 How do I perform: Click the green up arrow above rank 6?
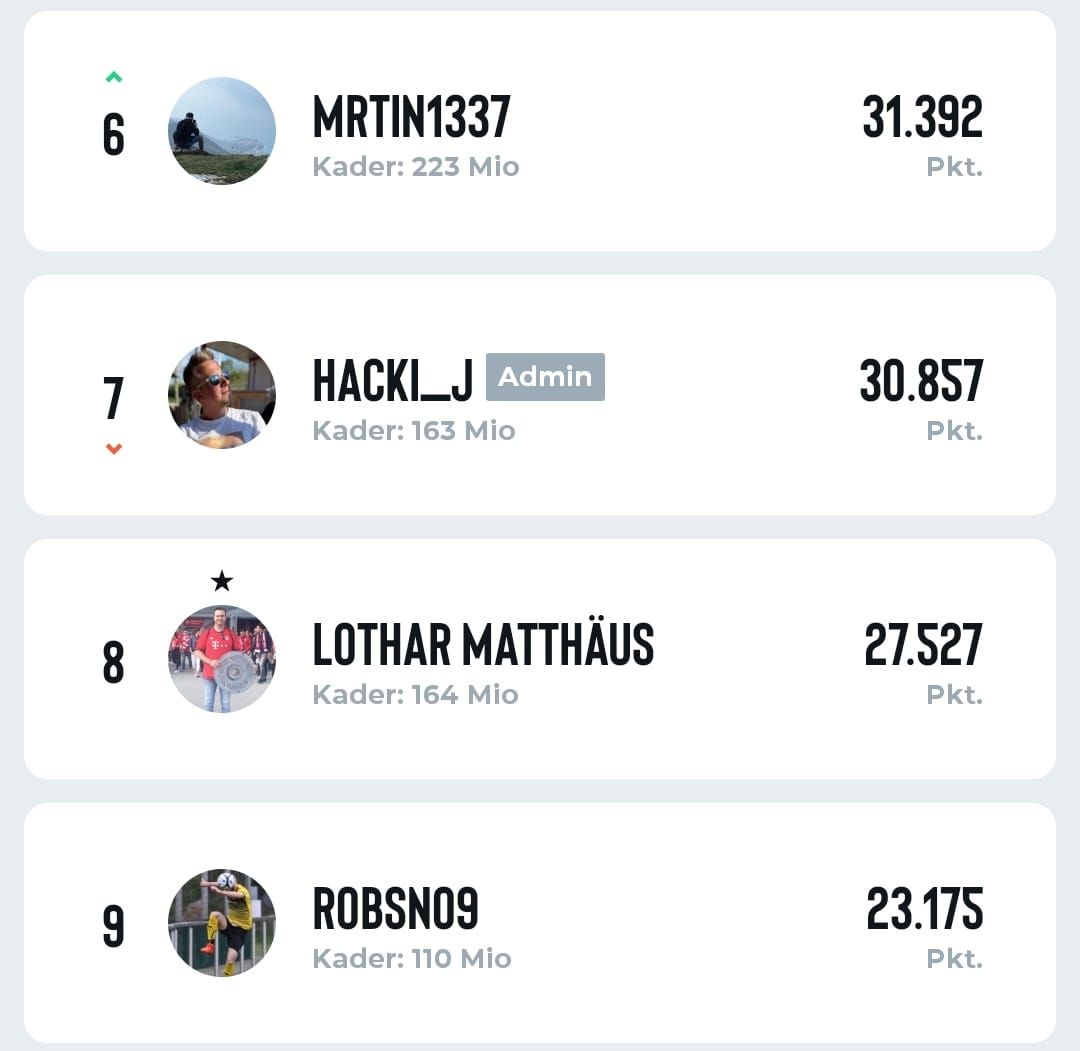[114, 77]
